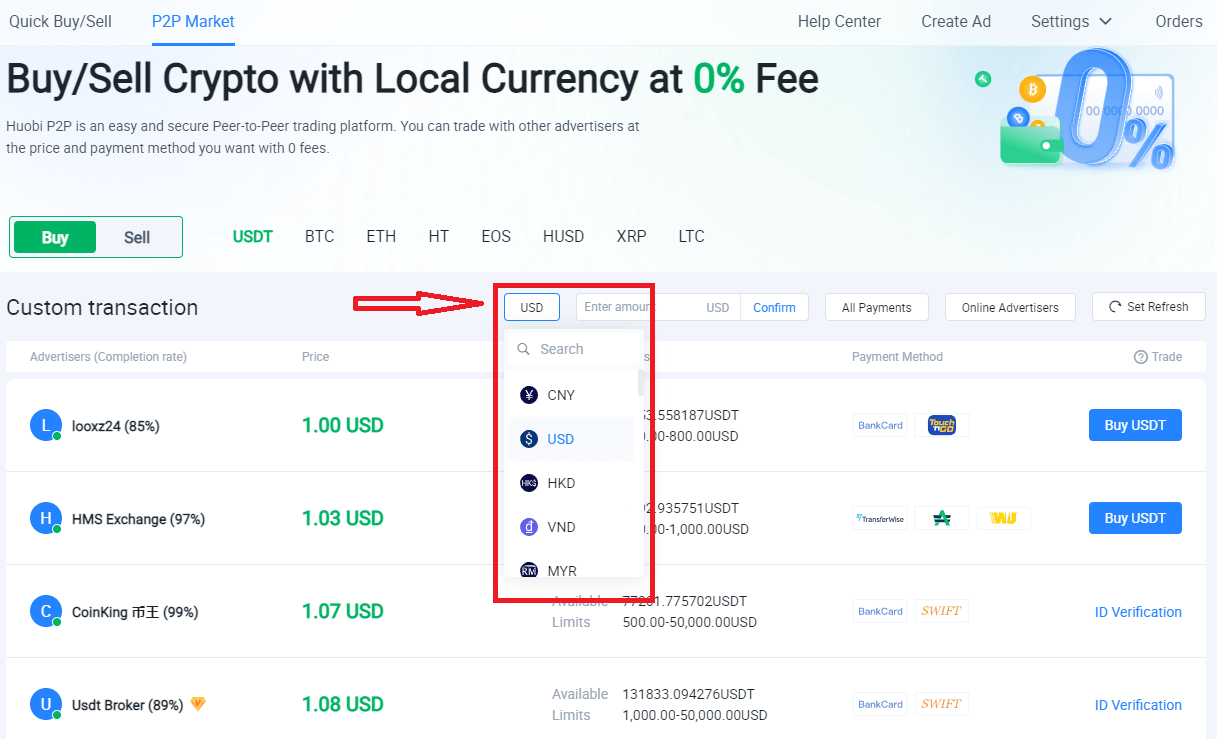This screenshot has width=1217, height=739.
Task: Click CoinKing advertiser avatar
Action: click(x=46, y=611)
